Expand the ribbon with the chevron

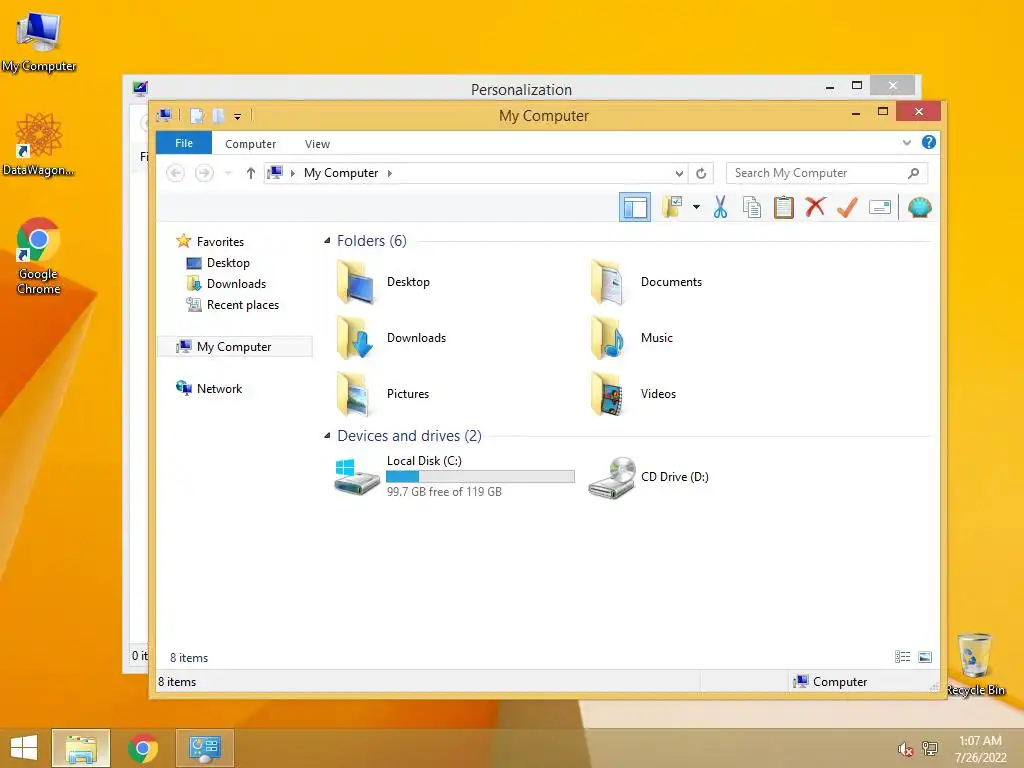pos(906,142)
